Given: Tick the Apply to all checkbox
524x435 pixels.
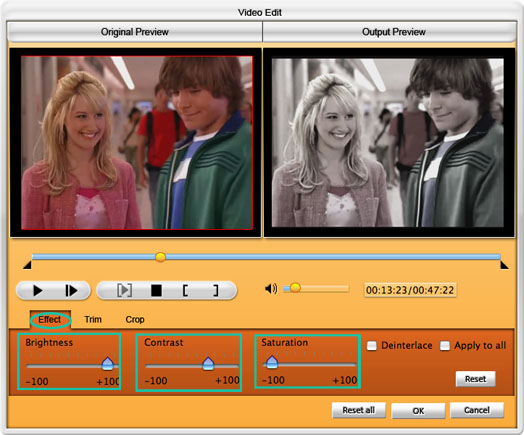Looking at the screenshot, I should (x=445, y=345).
